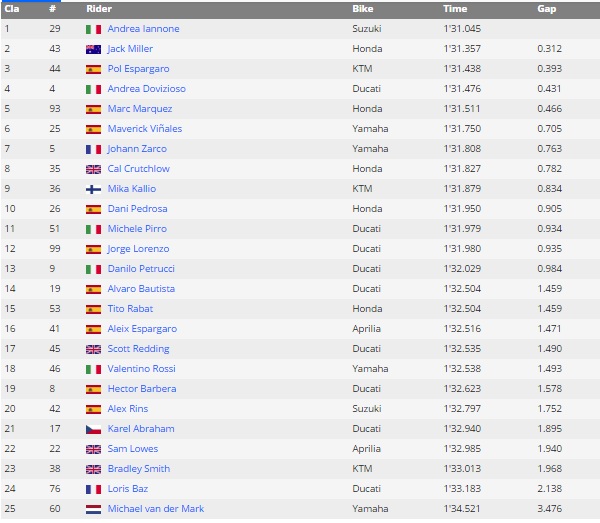Click the Italian flag beside Andrea Iannone

pyautogui.click(x=93, y=29)
